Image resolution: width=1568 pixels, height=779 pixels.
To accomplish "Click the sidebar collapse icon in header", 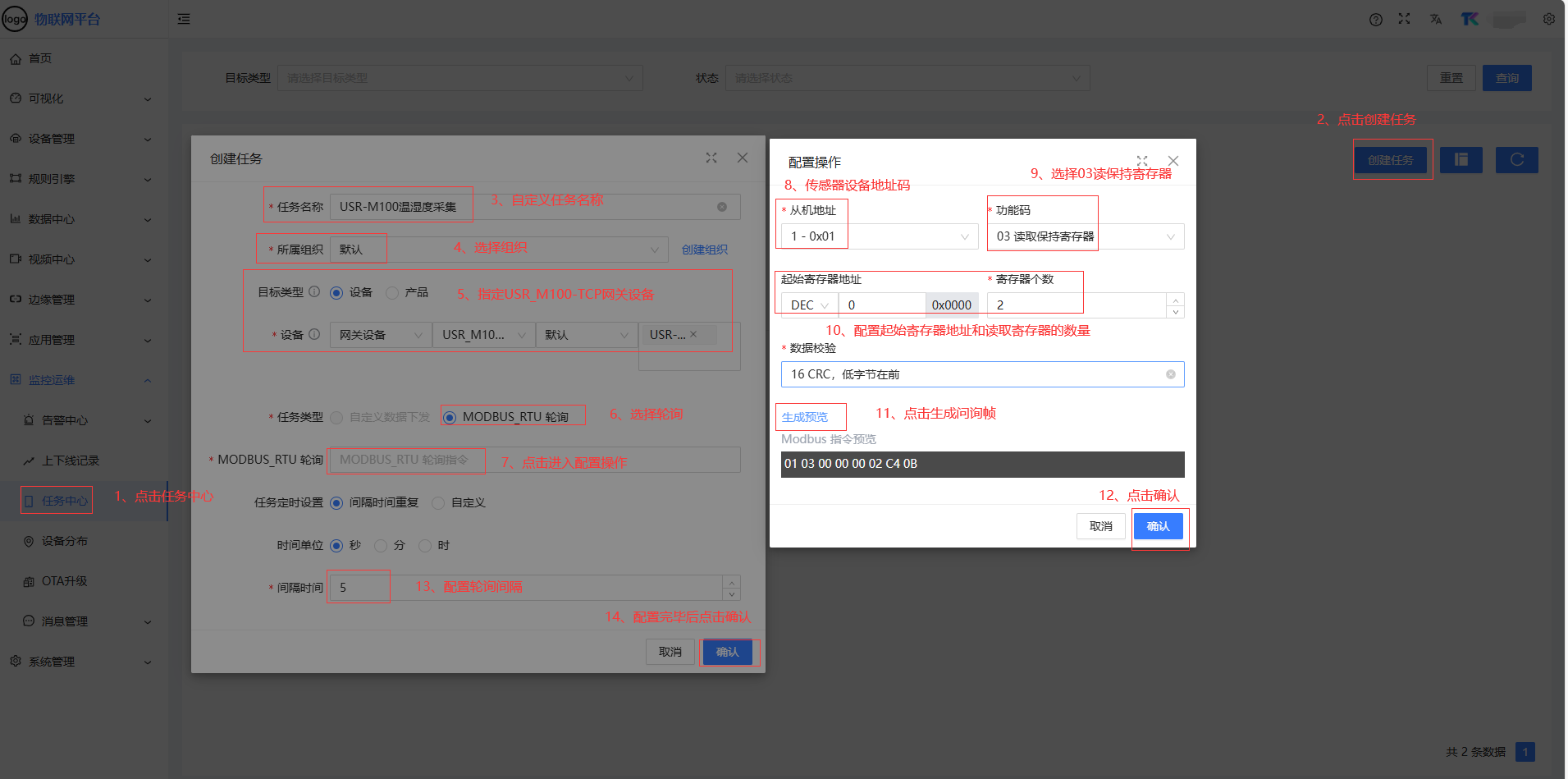I will [x=184, y=19].
